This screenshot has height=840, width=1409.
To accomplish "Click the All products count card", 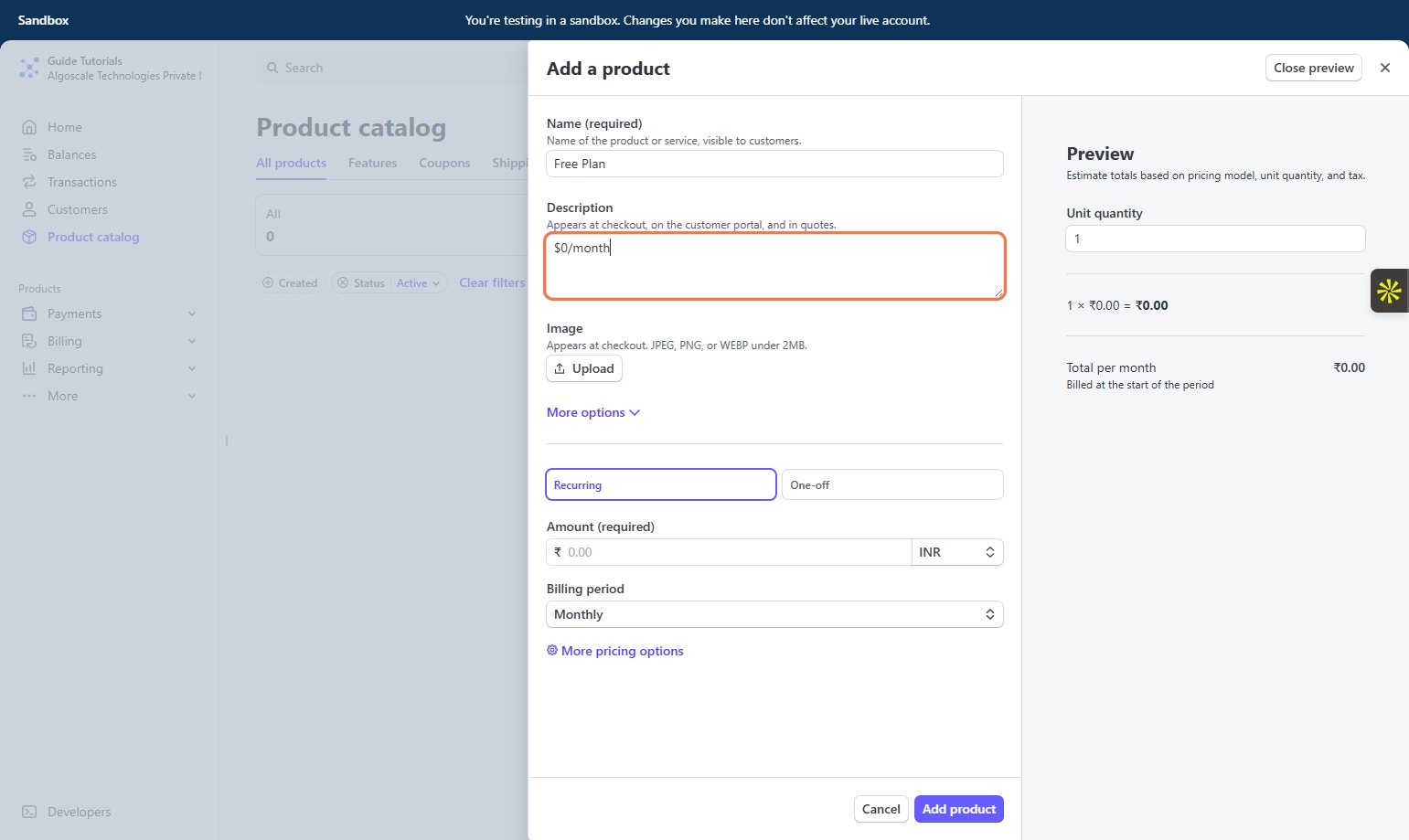I will pyautogui.click(x=391, y=225).
